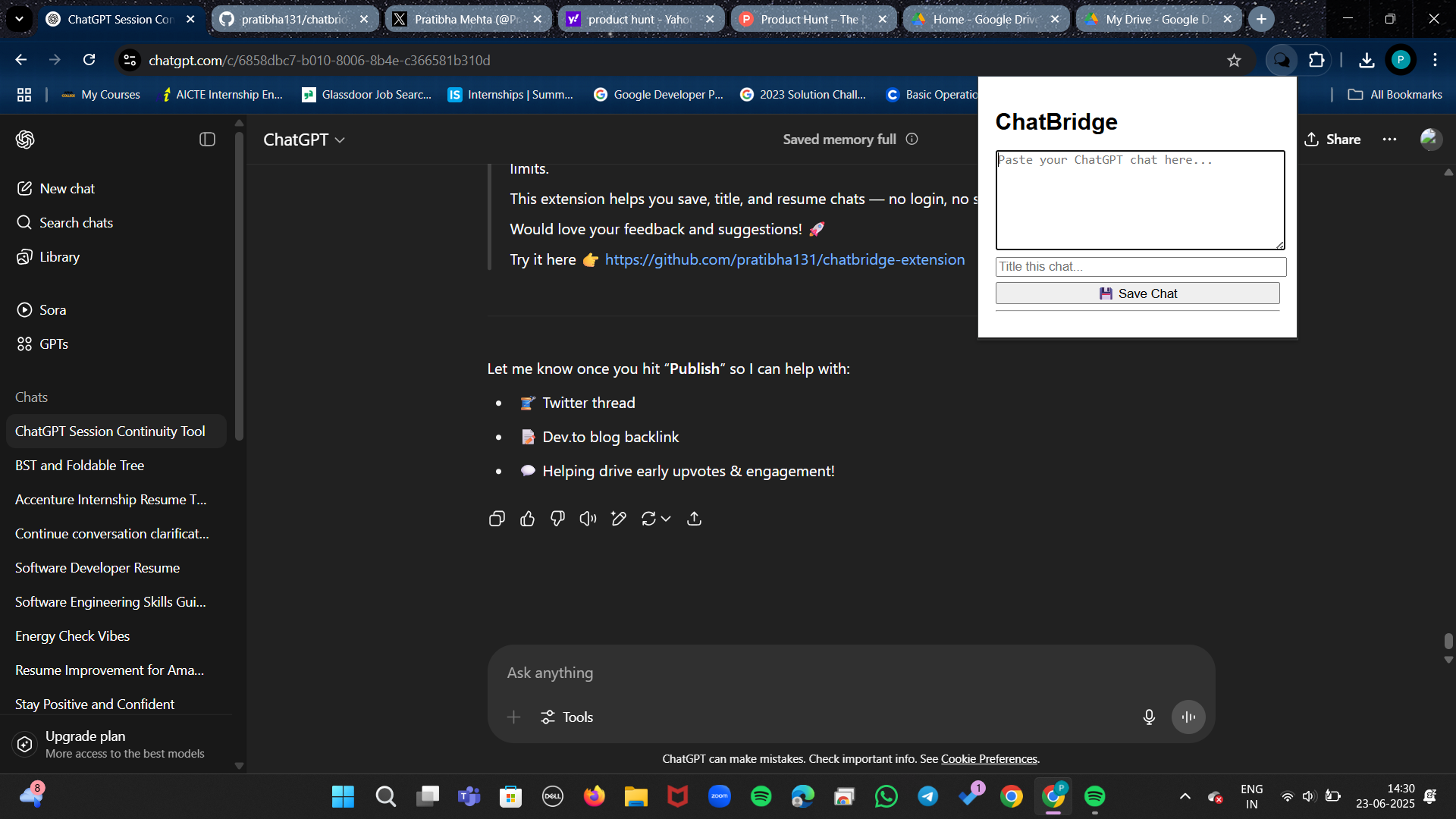1456x819 pixels.
Task: Add attachment with plus icon in composer
Action: coord(513,717)
